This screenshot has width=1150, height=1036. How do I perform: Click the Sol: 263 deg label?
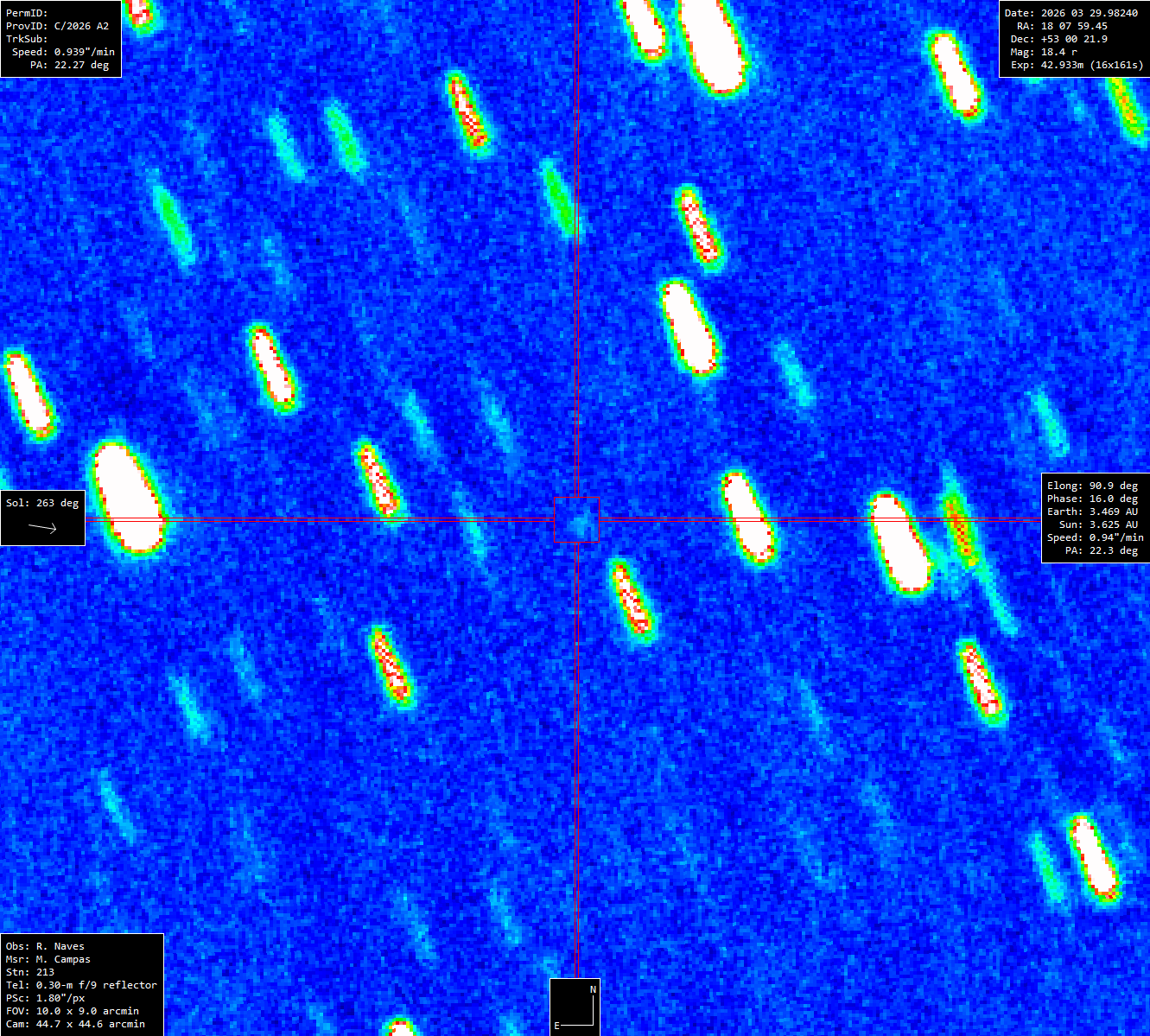click(42, 503)
